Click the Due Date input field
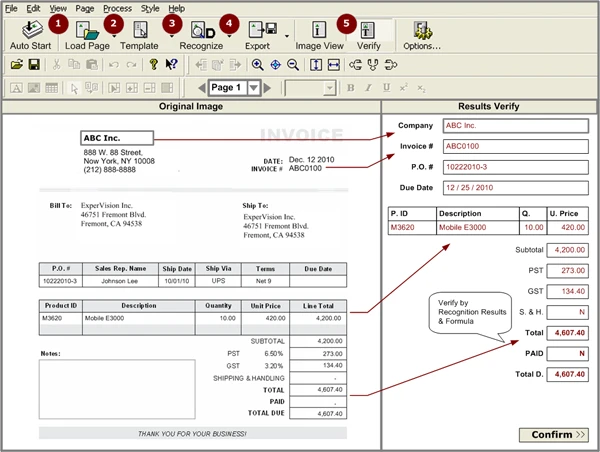 click(x=515, y=188)
